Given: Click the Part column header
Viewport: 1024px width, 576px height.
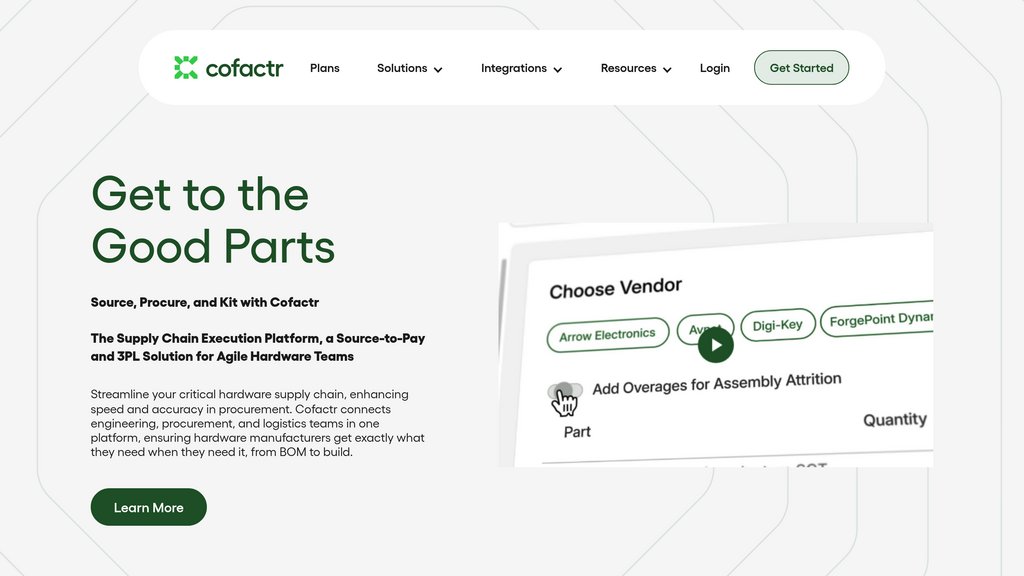Looking at the screenshot, I should point(577,432).
